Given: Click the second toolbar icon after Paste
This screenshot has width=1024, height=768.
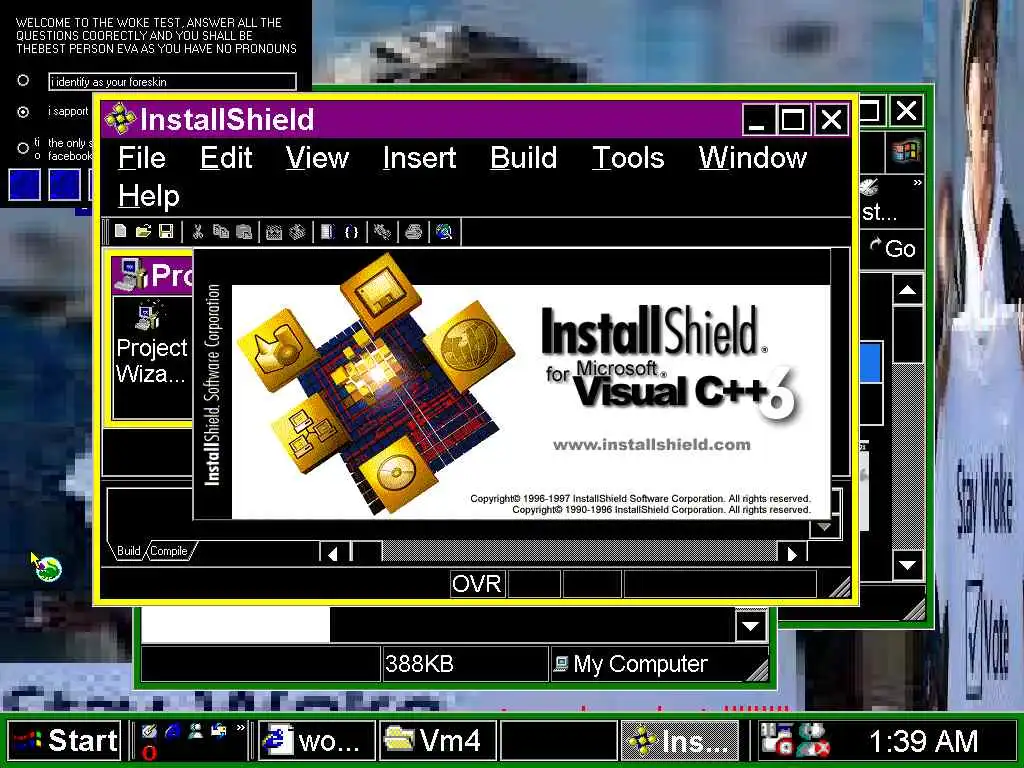Looking at the screenshot, I should click(297, 231).
